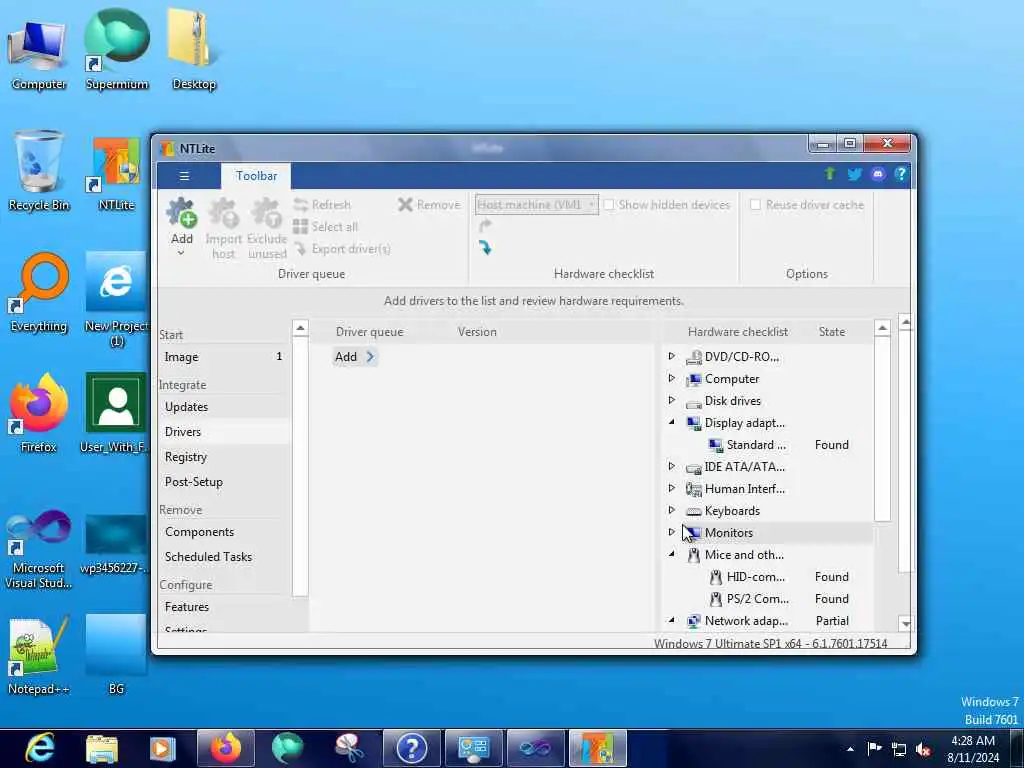The image size is (1024, 768).
Task: Expand the Computer hardware node
Action: point(671,379)
